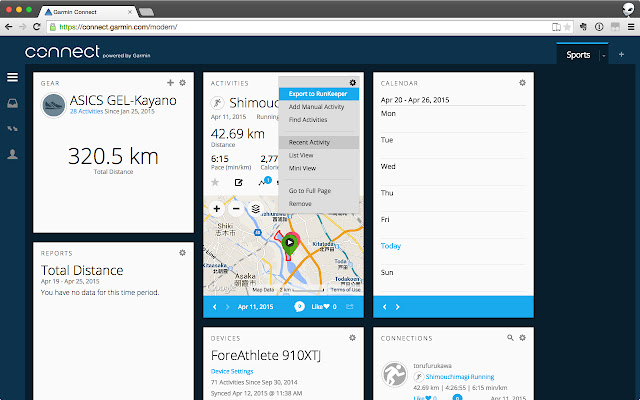Zoom in on activity map
This screenshot has height=400, width=640.
pos(217,209)
